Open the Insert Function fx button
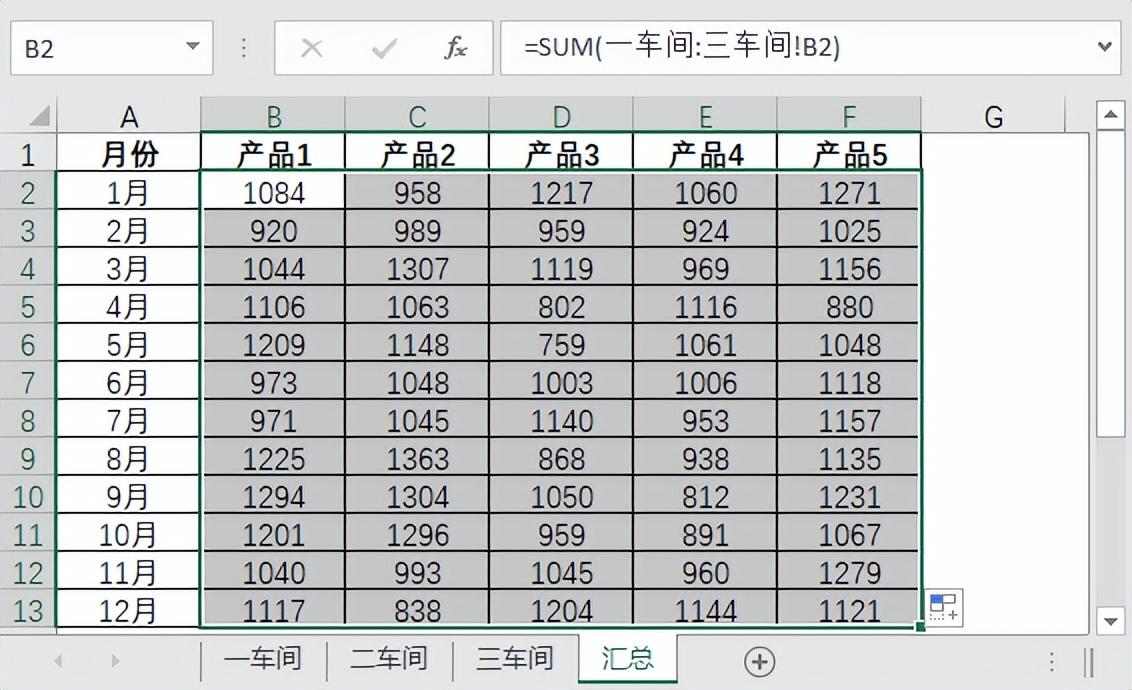Screen dimensions: 1132x690 [455, 48]
